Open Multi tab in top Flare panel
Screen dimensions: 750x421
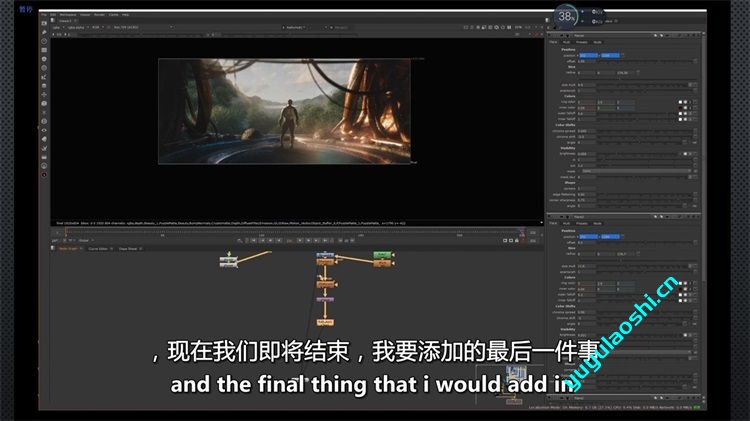566,42
